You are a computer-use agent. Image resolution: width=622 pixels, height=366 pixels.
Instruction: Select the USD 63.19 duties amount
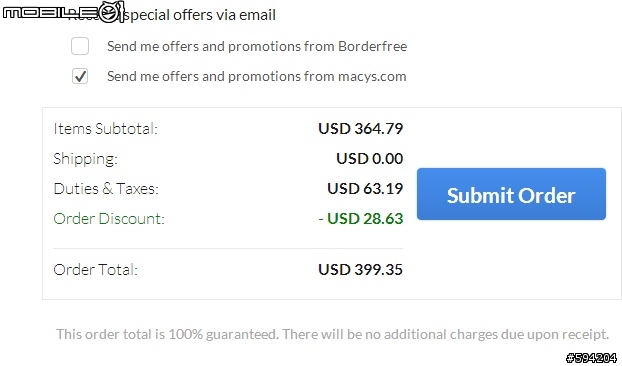tap(365, 188)
